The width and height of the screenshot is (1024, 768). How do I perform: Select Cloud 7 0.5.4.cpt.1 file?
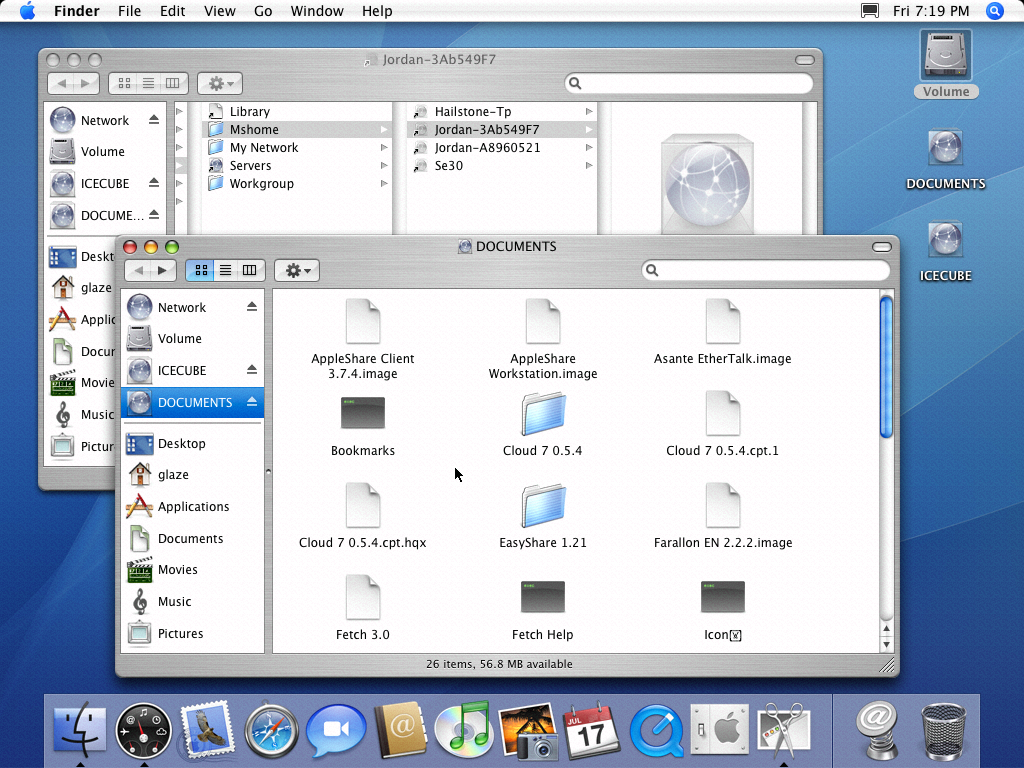(722, 413)
